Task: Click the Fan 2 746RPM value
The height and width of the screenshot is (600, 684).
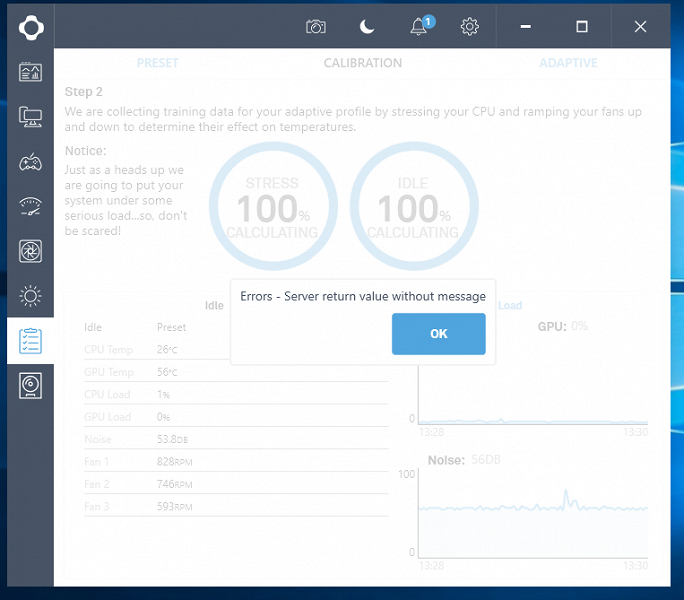Action: [174, 484]
